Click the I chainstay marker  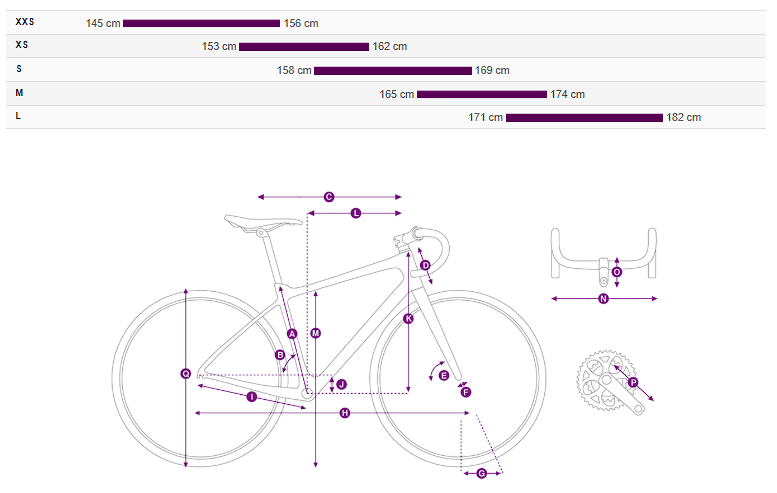(251, 397)
